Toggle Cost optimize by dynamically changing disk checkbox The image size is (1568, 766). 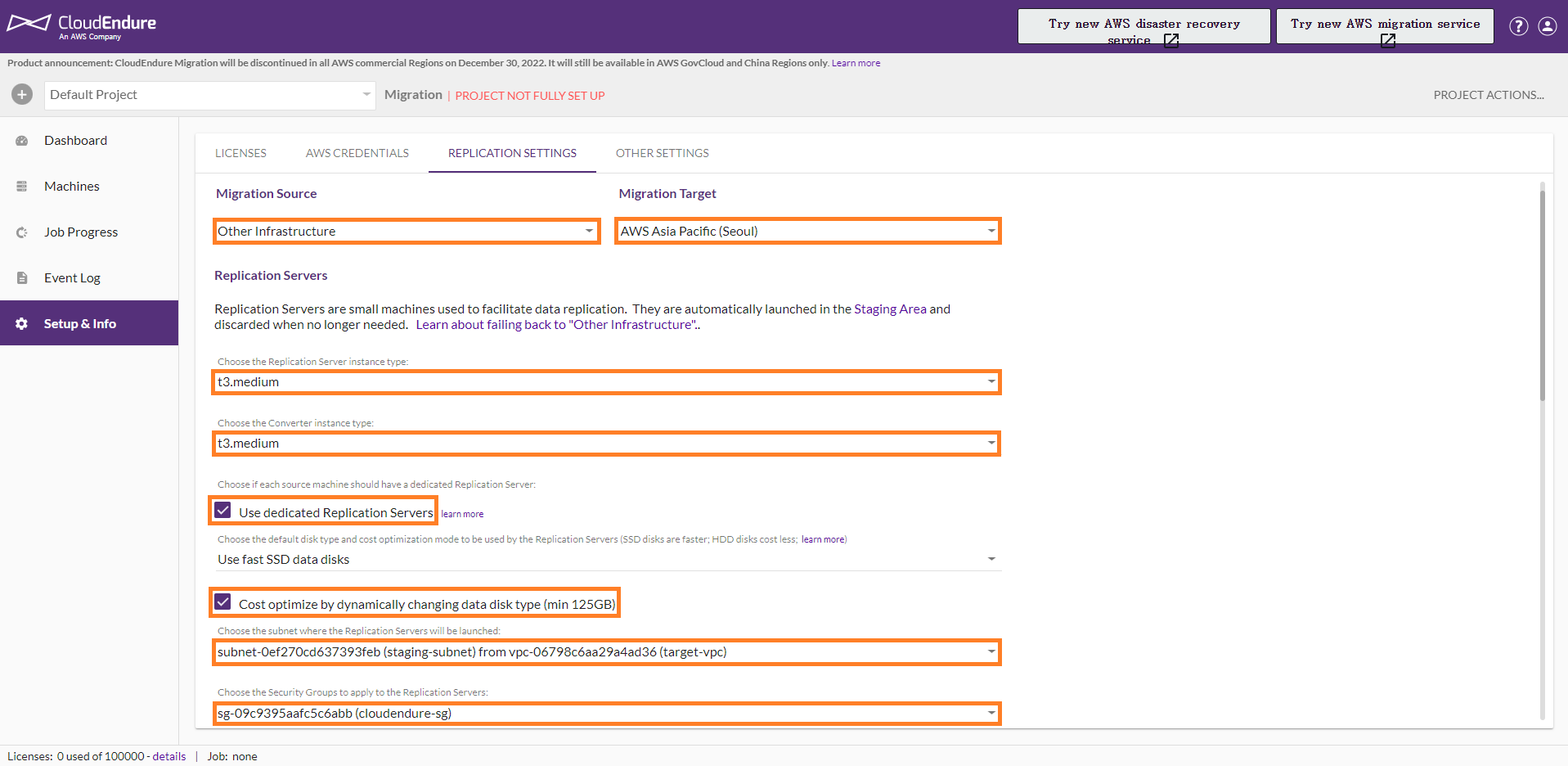222,602
